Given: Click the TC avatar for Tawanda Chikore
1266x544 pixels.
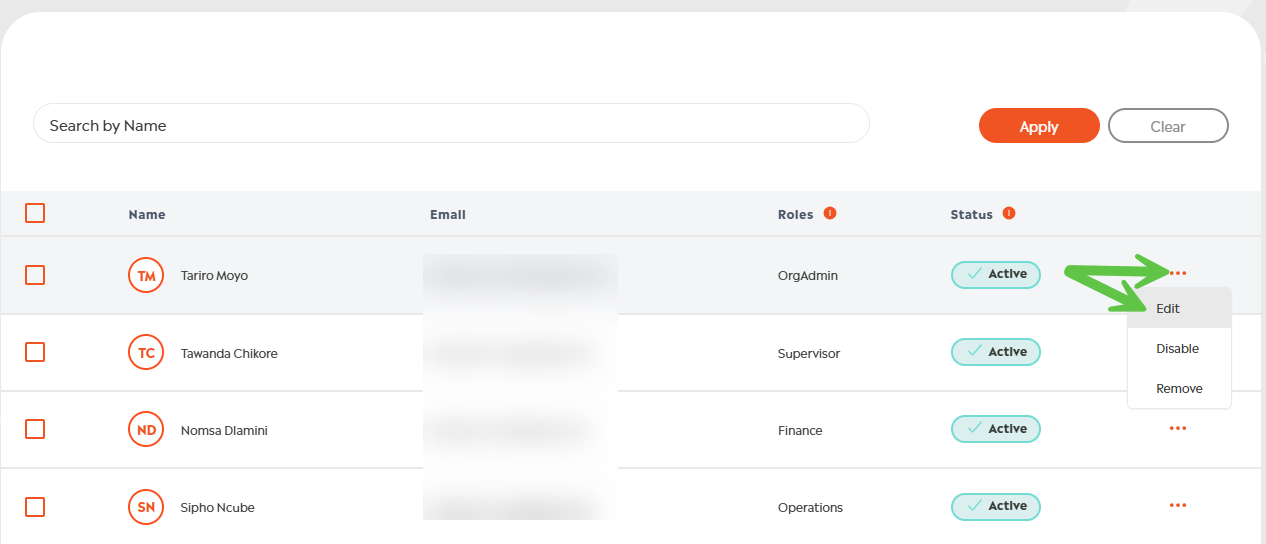Looking at the screenshot, I should [x=146, y=353].
